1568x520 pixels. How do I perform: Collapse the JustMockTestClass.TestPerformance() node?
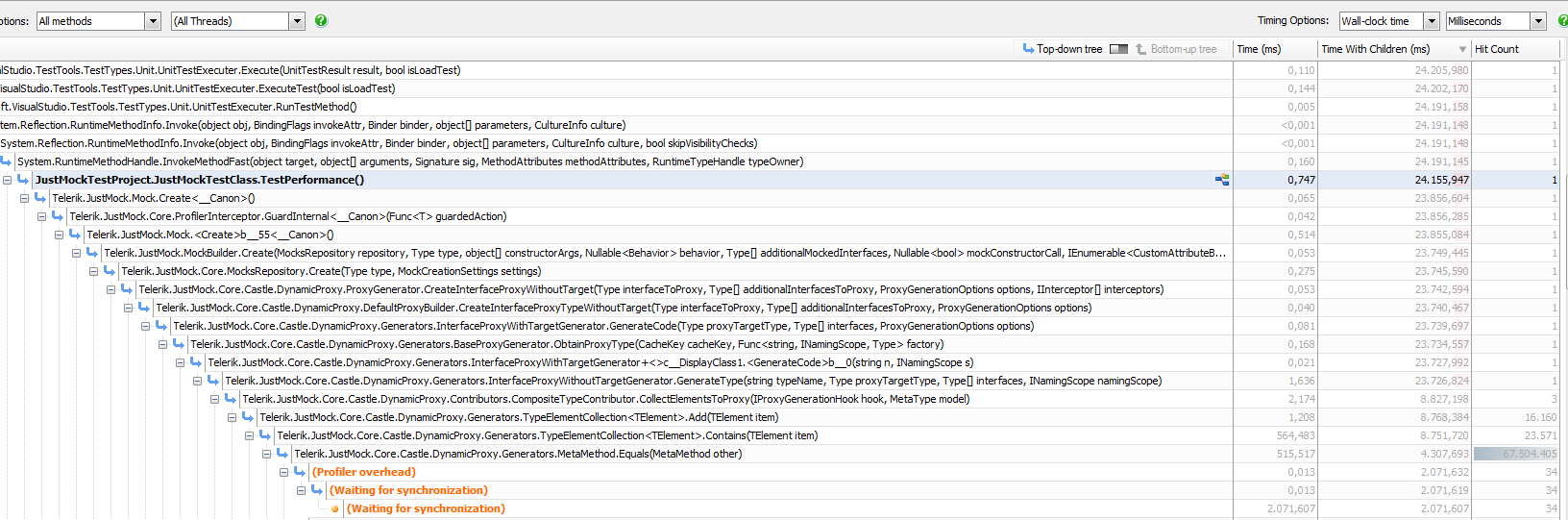(8, 180)
